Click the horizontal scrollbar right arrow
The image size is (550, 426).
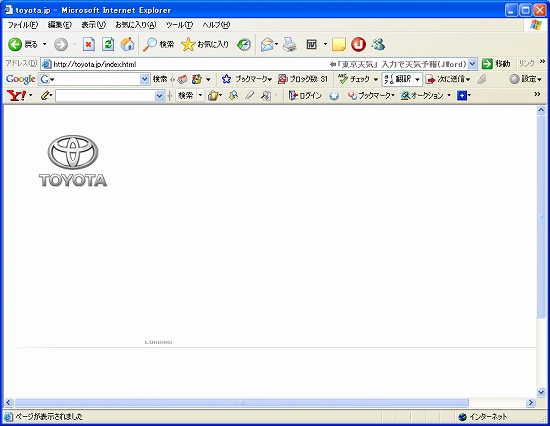(531, 402)
